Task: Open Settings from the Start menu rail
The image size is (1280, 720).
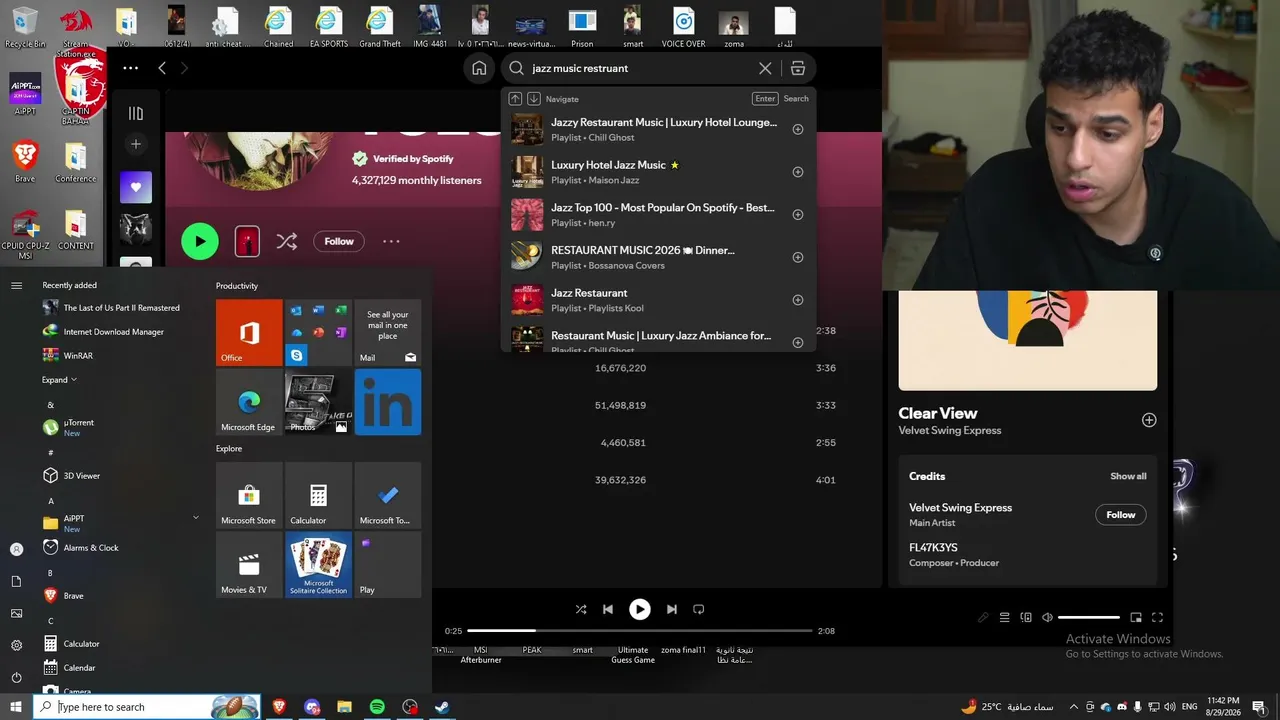Action: point(16,645)
